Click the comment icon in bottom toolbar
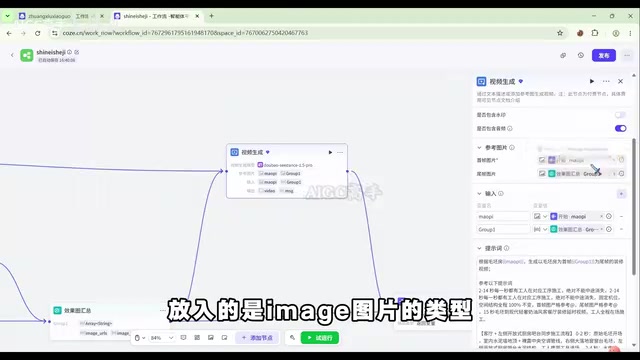This screenshot has width=640, height=360. coord(183,338)
